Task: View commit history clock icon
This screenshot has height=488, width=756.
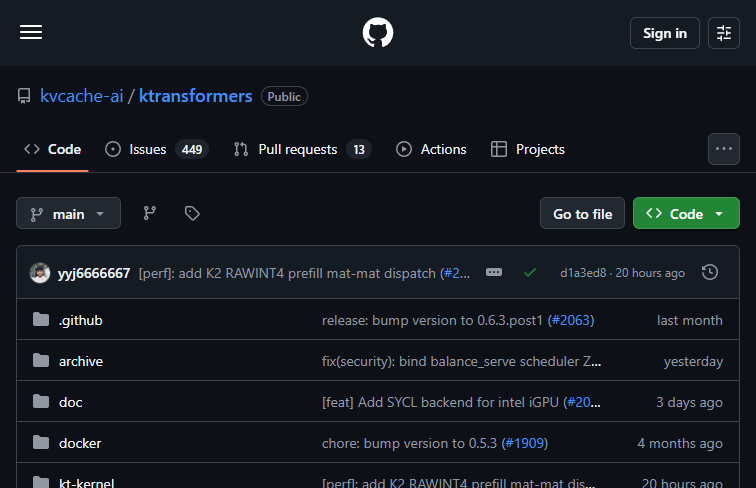Action: [710, 272]
